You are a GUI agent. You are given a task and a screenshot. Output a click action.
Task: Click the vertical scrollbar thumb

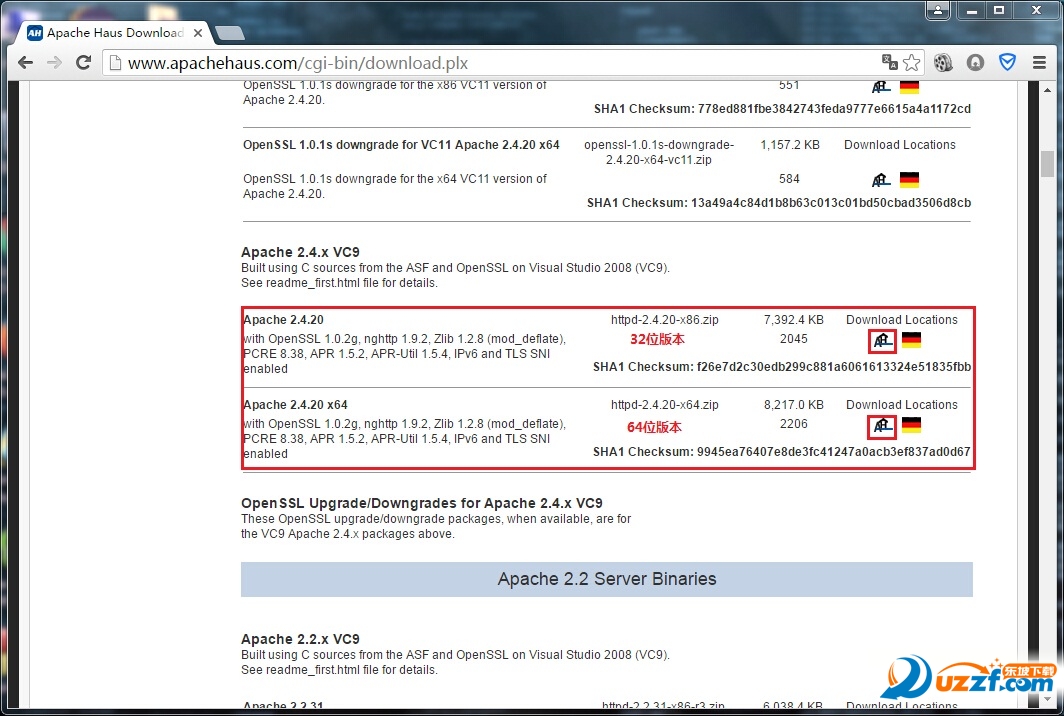1047,163
